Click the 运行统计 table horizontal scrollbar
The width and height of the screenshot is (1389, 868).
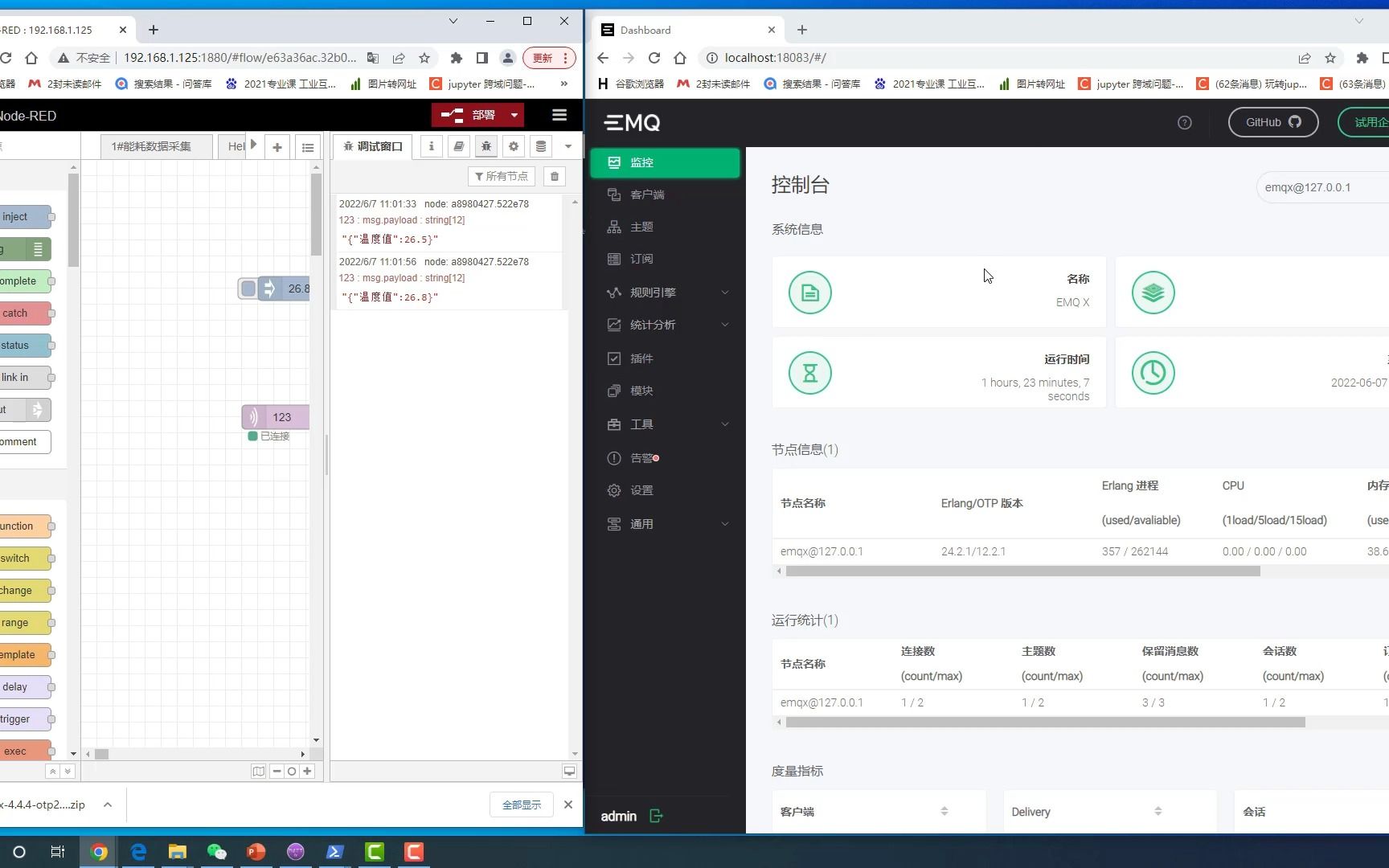[x=1045, y=723]
